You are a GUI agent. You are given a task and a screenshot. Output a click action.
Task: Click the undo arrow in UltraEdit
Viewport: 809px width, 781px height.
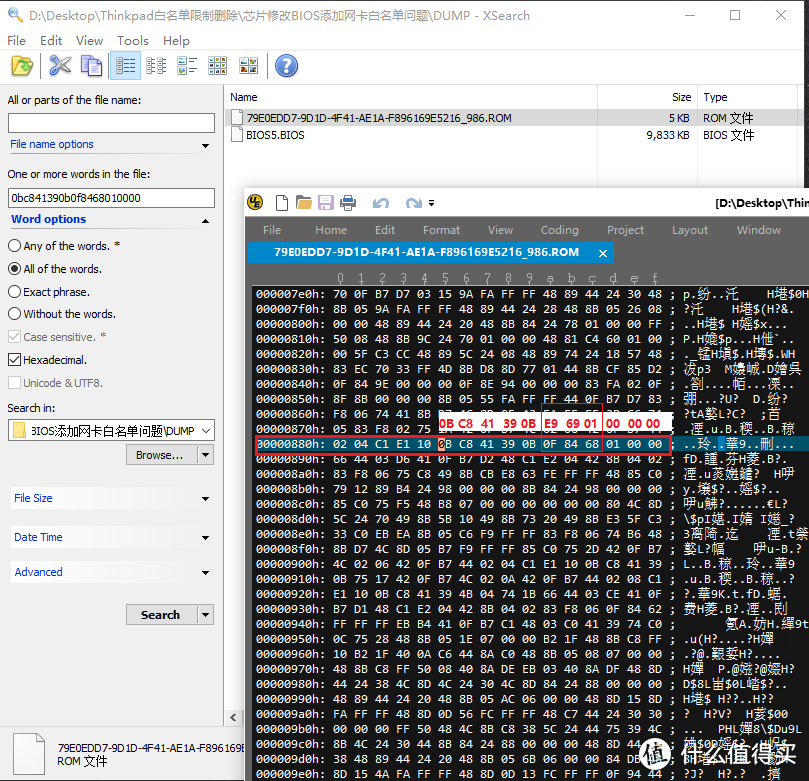[381, 203]
